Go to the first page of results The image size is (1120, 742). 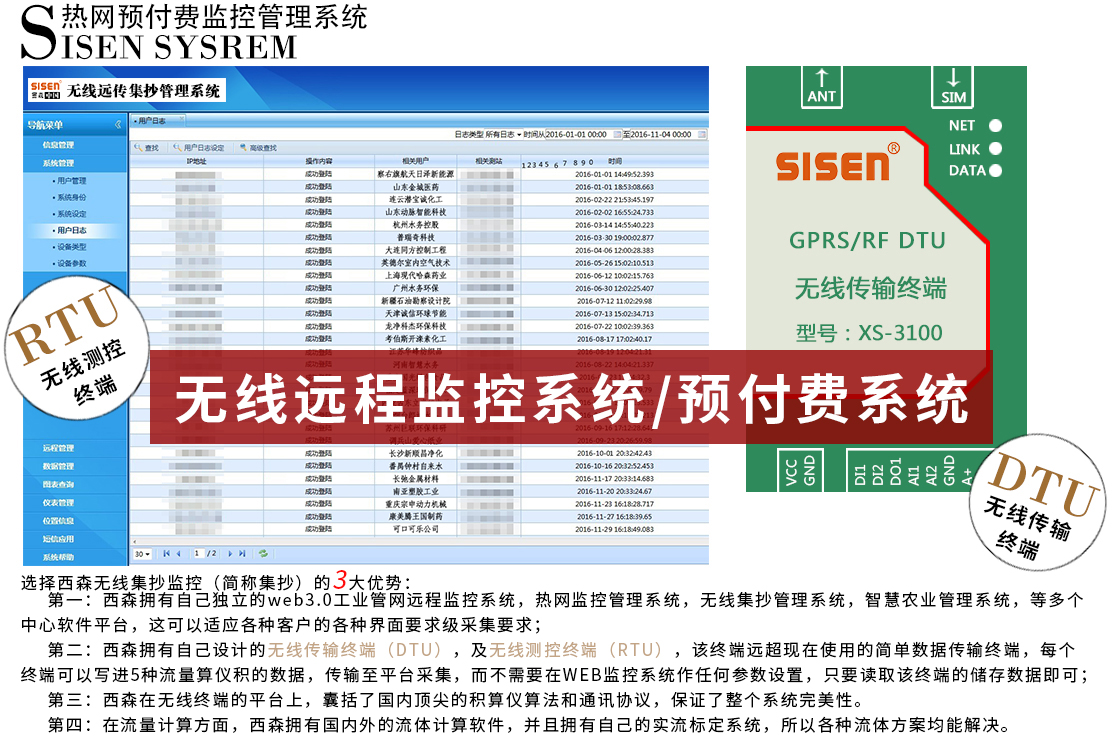pyautogui.click(x=165, y=553)
